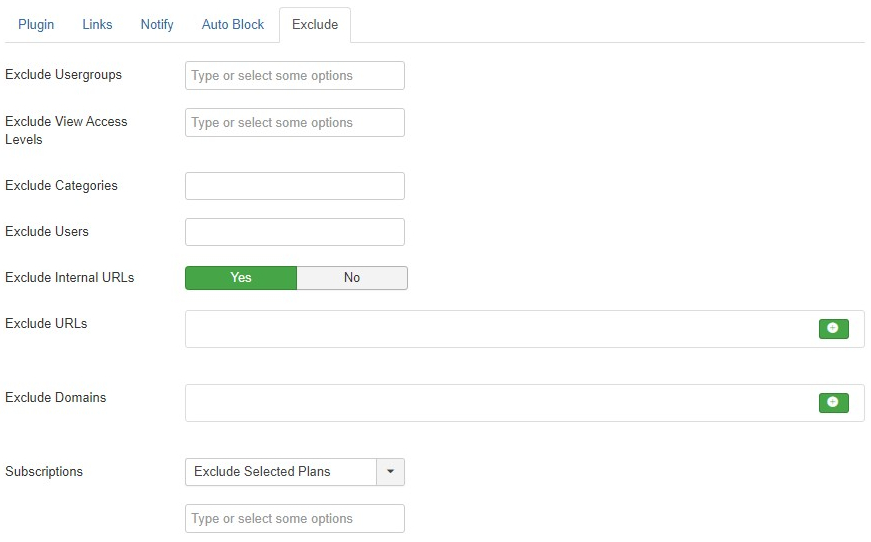Image resolution: width=871 pixels, height=542 pixels.
Task: Open the Notify tab
Action: 157,24
